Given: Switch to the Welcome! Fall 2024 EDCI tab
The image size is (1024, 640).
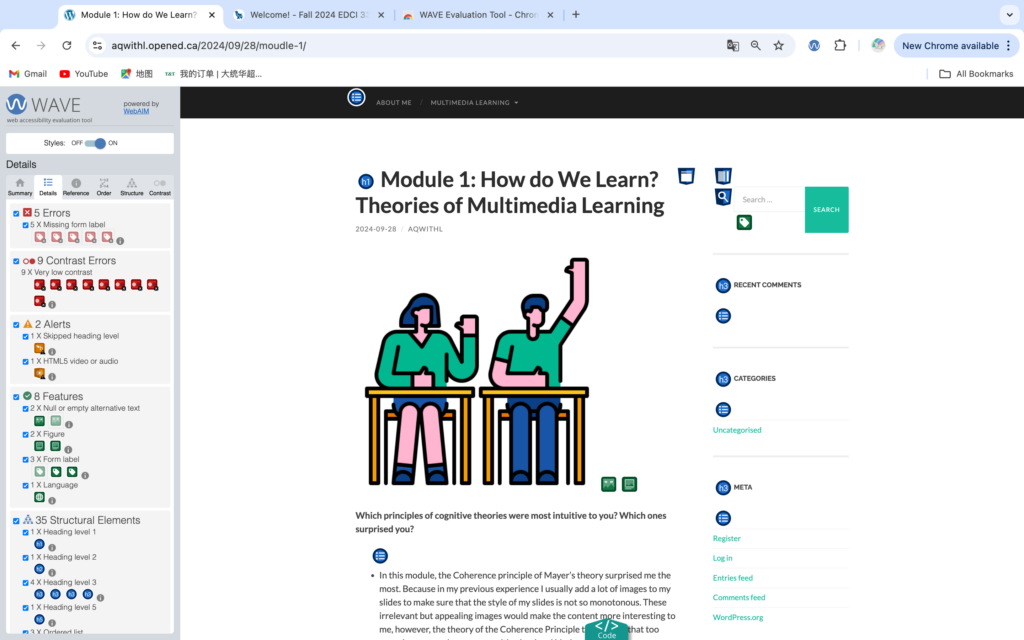Looking at the screenshot, I should click(309, 15).
